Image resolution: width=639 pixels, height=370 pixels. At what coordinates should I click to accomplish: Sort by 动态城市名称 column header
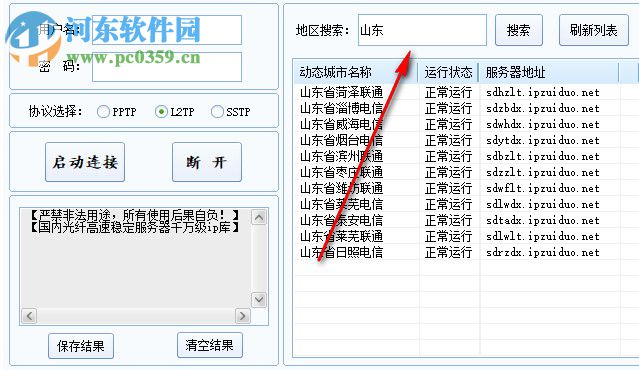[355, 73]
